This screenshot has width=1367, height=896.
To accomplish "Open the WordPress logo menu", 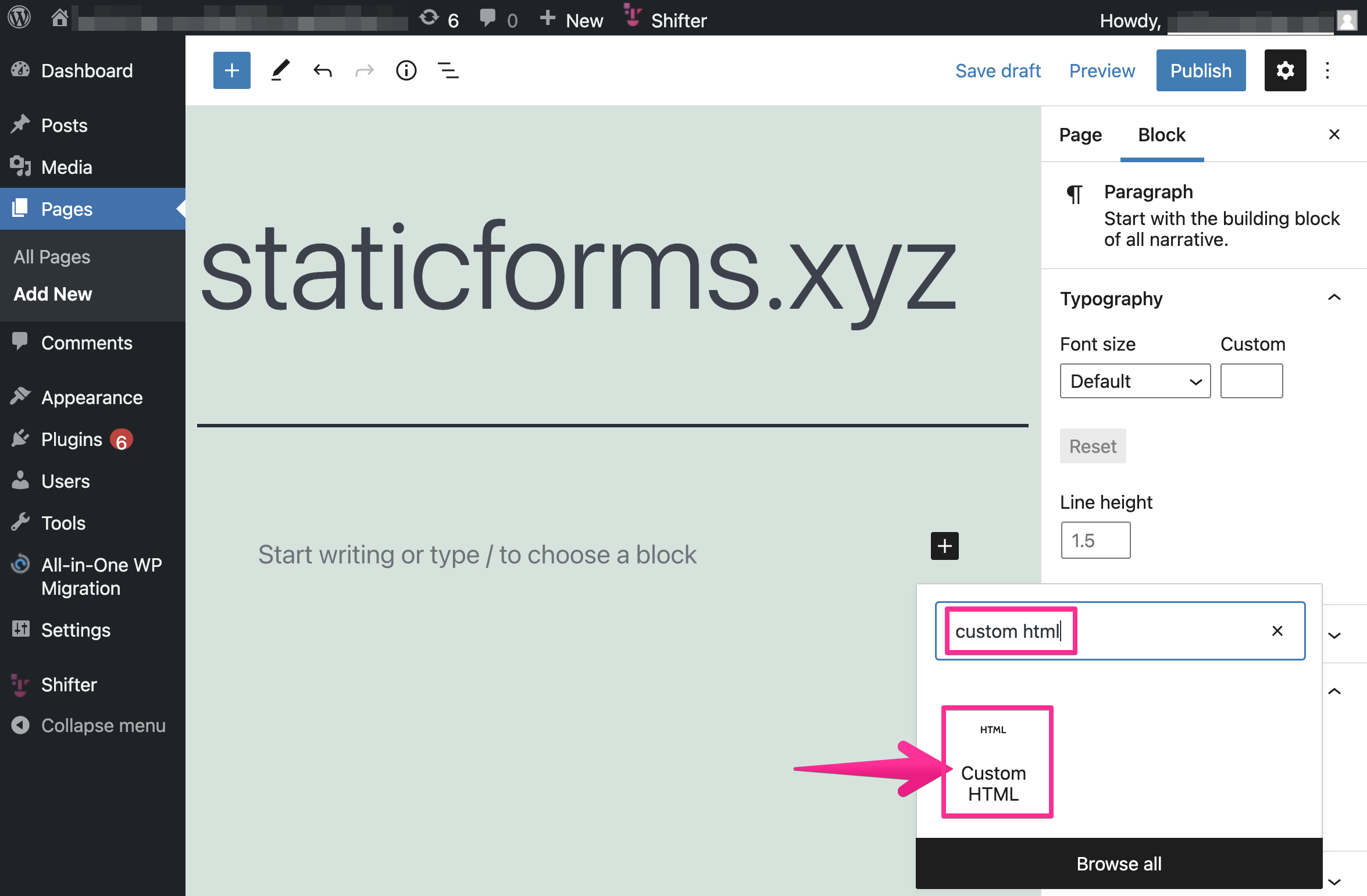I will click(19, 18).
